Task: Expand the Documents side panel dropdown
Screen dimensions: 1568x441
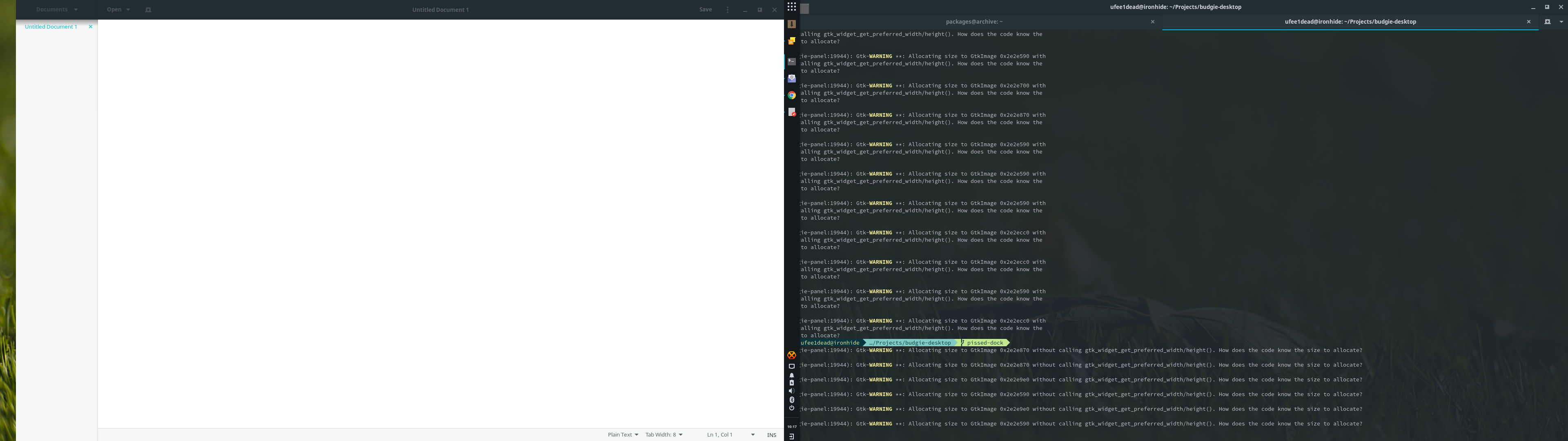Action: click(57, 10)
